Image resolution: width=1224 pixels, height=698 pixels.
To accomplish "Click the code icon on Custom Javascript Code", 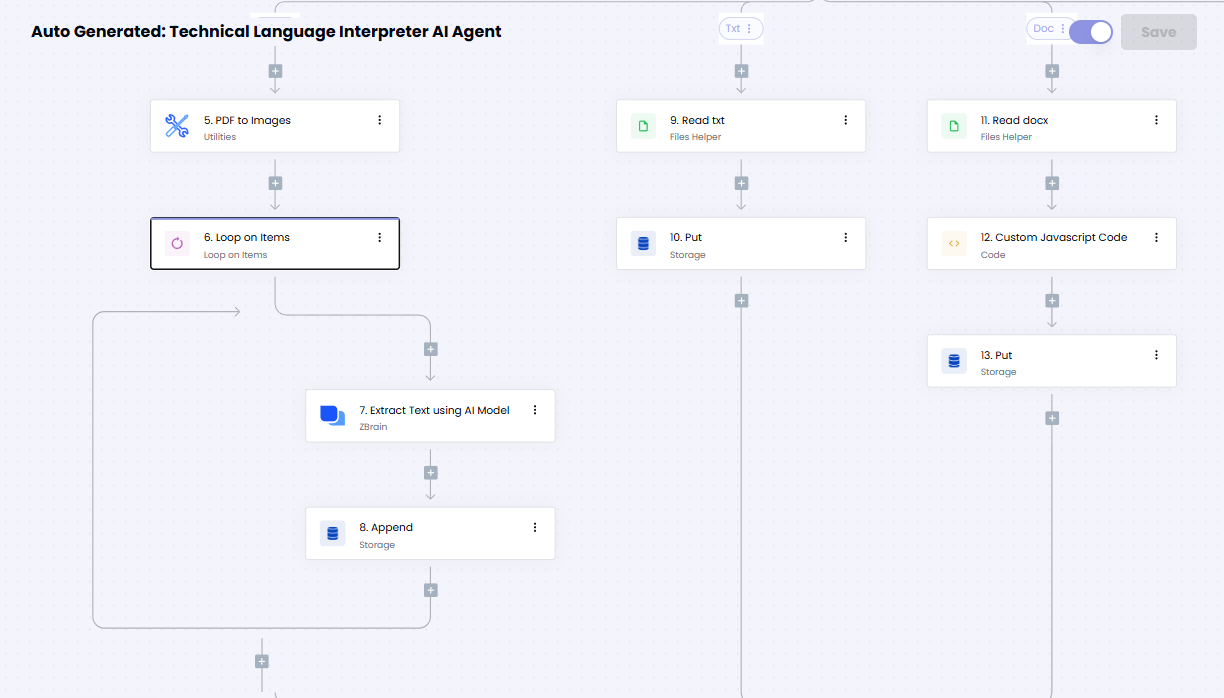I will (954, 243).
